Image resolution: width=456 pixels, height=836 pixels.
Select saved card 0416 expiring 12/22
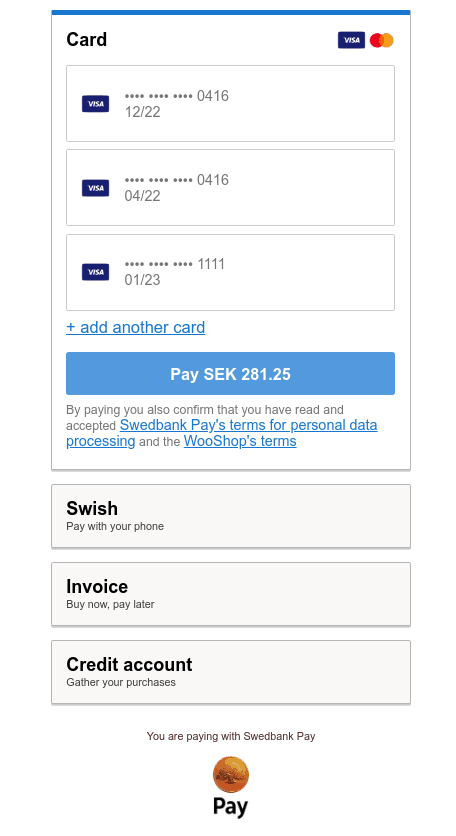click(x=230, y=103)
